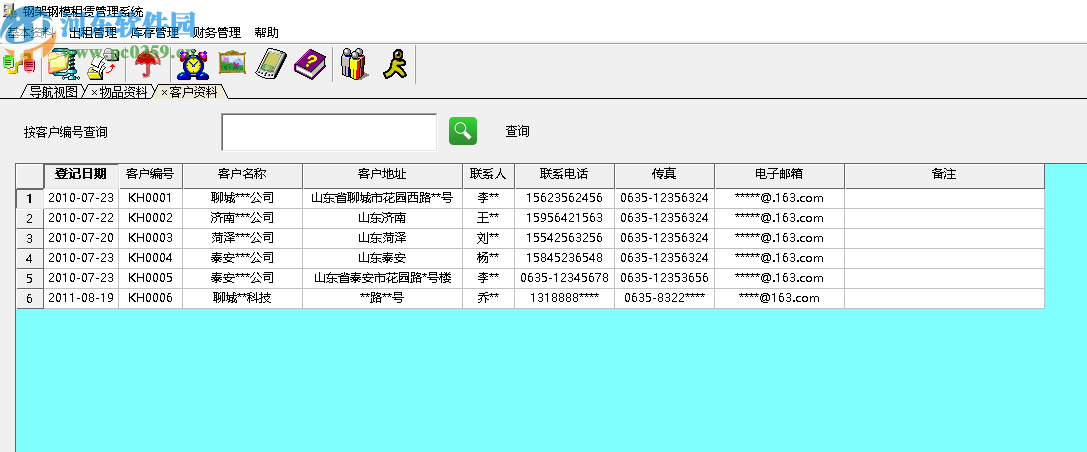
Task: Open the 库存管理 menu
Action: point(155,33)
